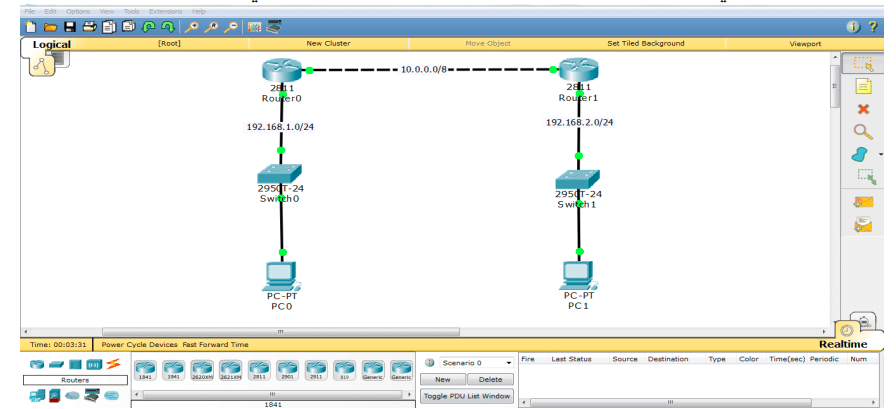Open the Custom Devices Dialog icon
The height and width of the screenshot is (409, 896).
(x=274, y=26)
